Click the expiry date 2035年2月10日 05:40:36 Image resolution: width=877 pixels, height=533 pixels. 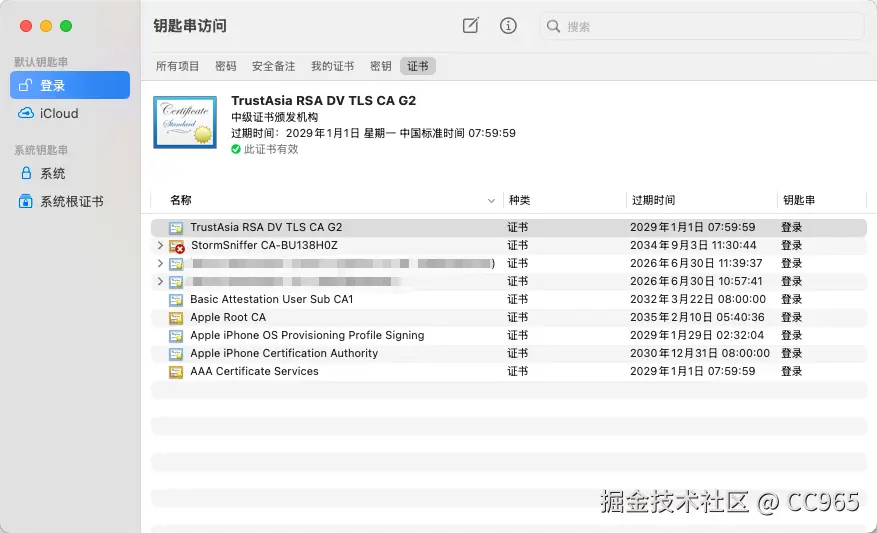coord(697,317)
